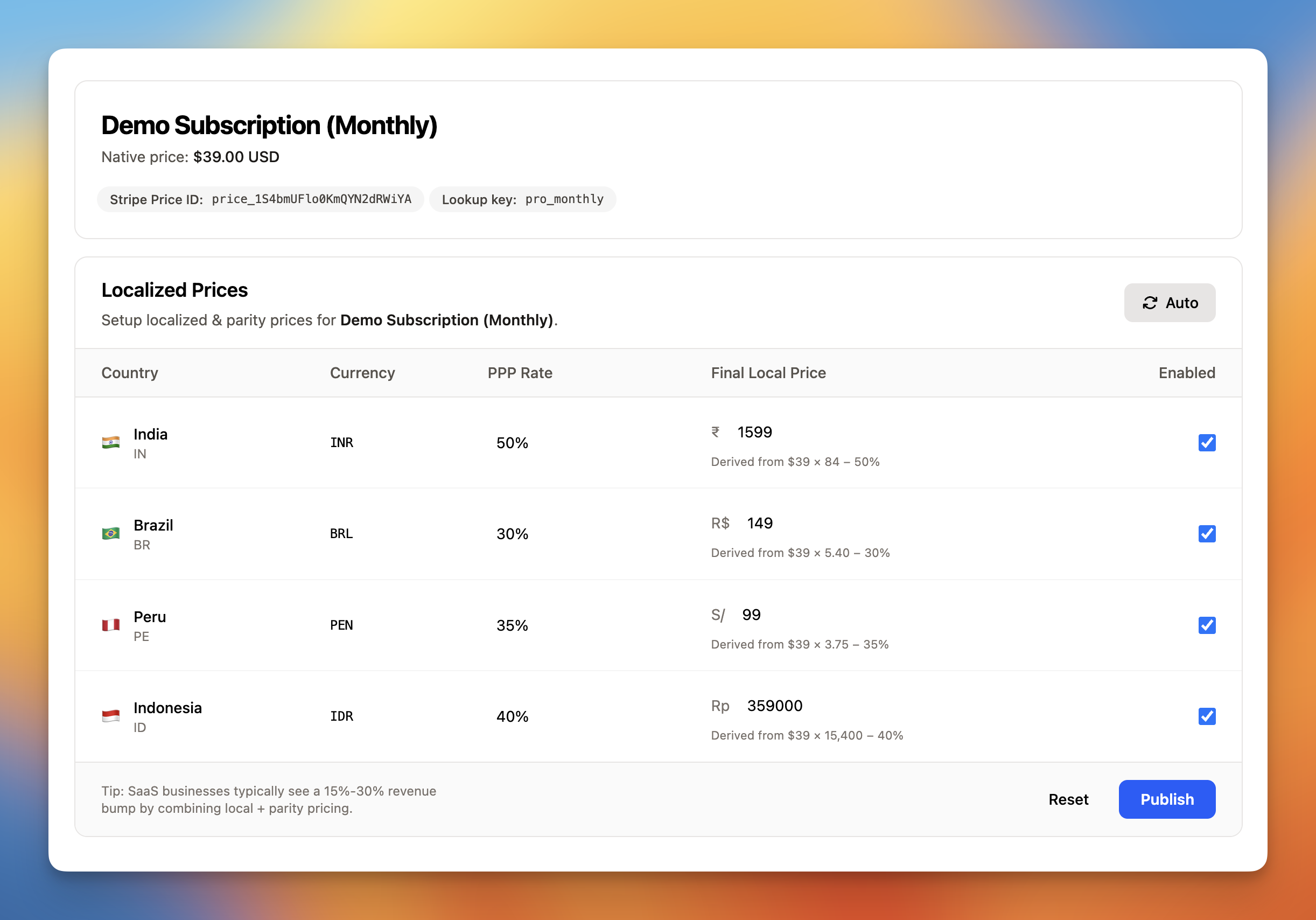Click the Reset button

tap(1068, 799)
